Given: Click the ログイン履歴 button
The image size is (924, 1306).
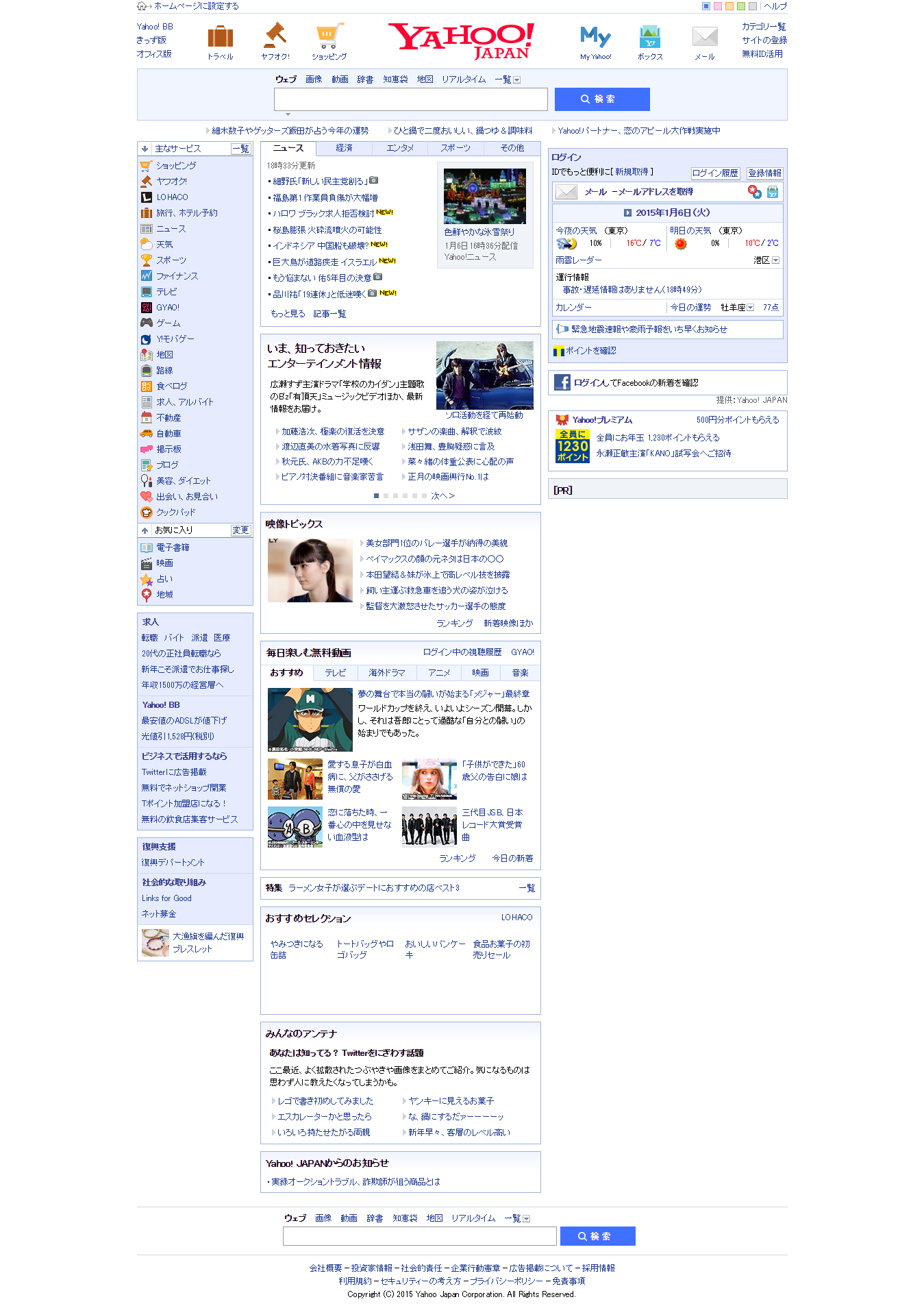Looking at the screenshot, I should coord(715,173).
